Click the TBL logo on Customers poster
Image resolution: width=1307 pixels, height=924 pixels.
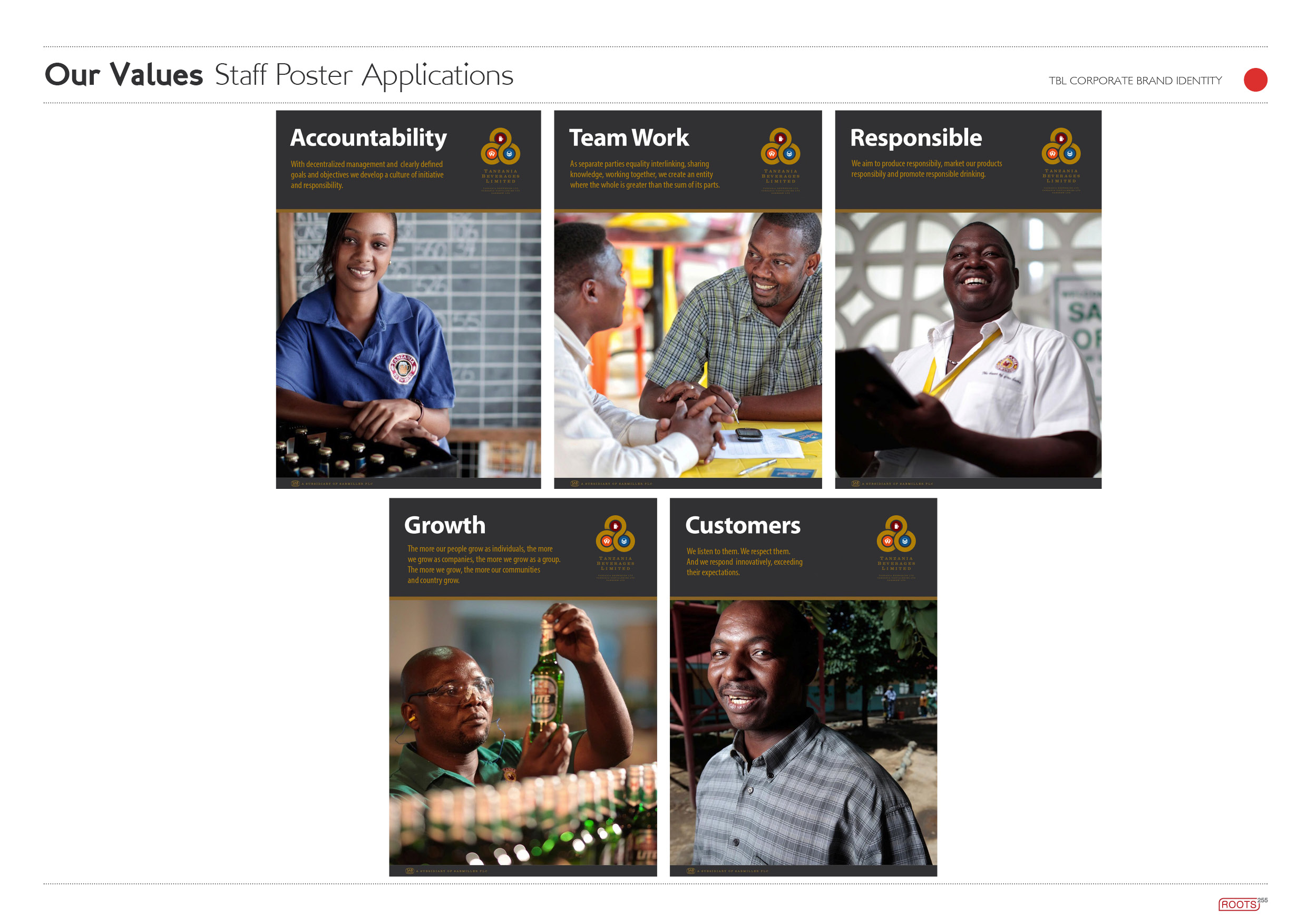[896, 548]
